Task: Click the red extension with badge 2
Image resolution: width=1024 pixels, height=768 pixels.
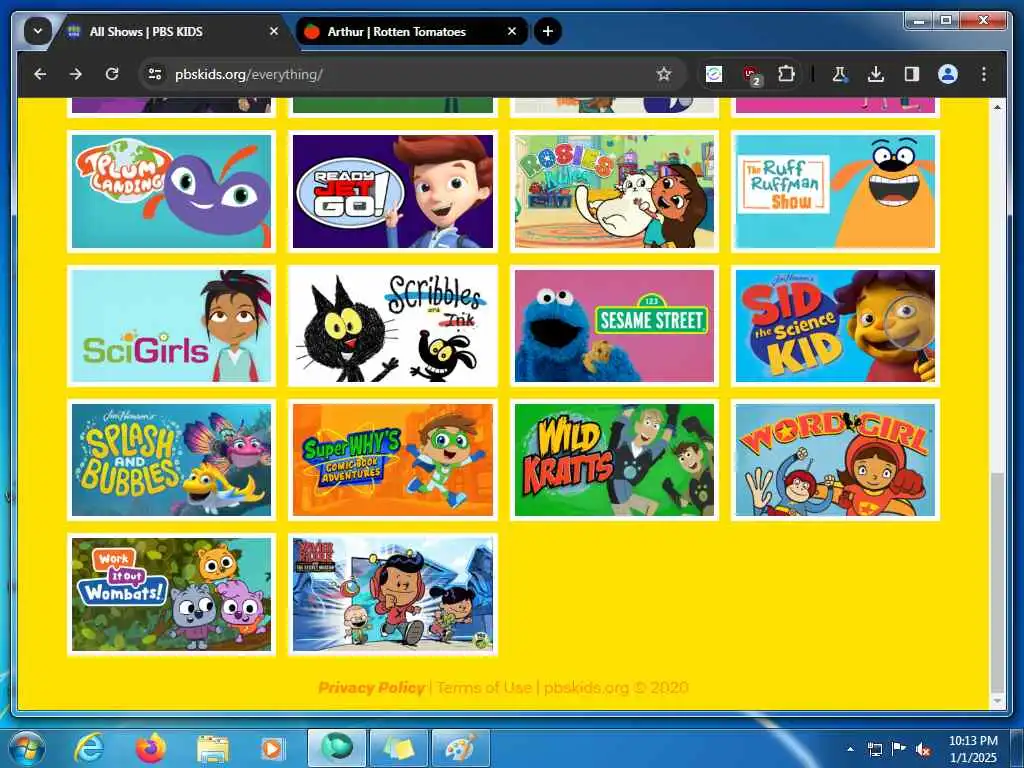Action: (751, 76)
